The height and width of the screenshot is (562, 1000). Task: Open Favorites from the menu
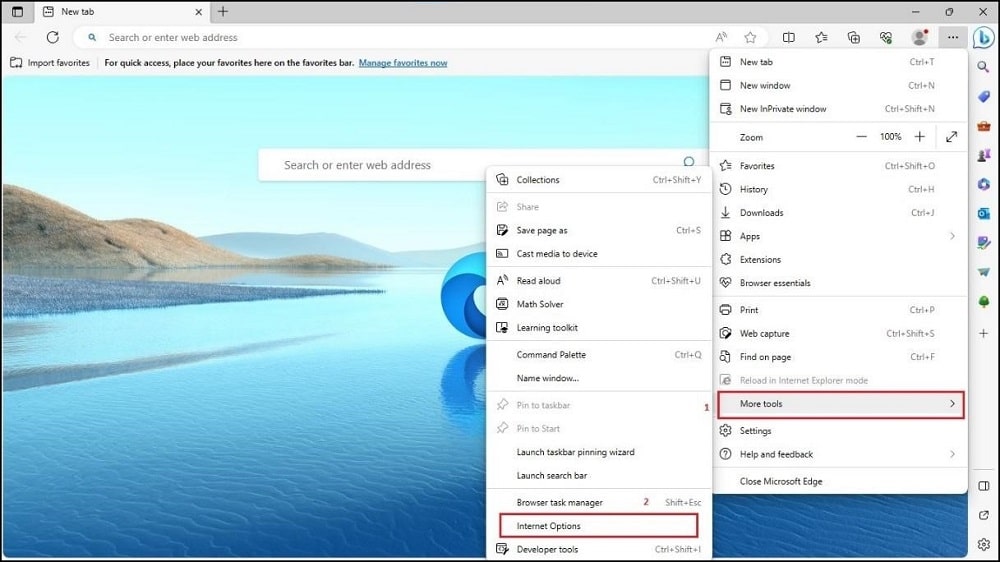point(838,166)
